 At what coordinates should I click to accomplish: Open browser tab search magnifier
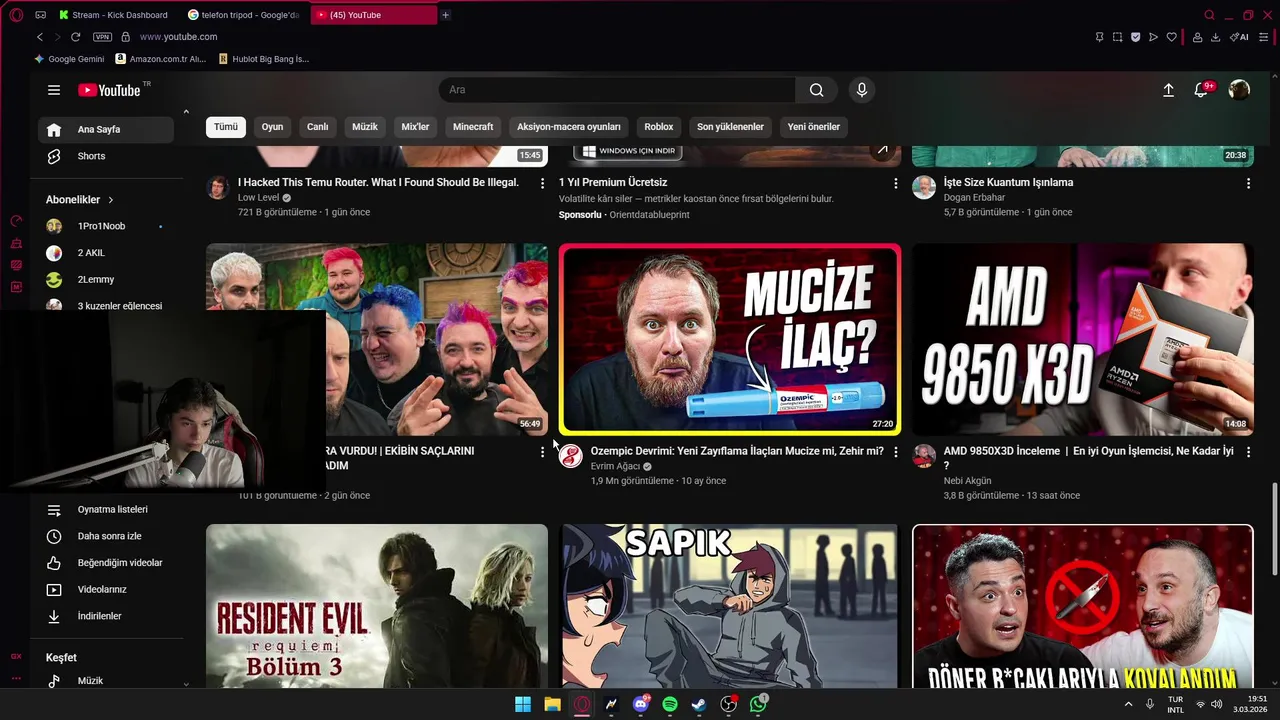1209,15
